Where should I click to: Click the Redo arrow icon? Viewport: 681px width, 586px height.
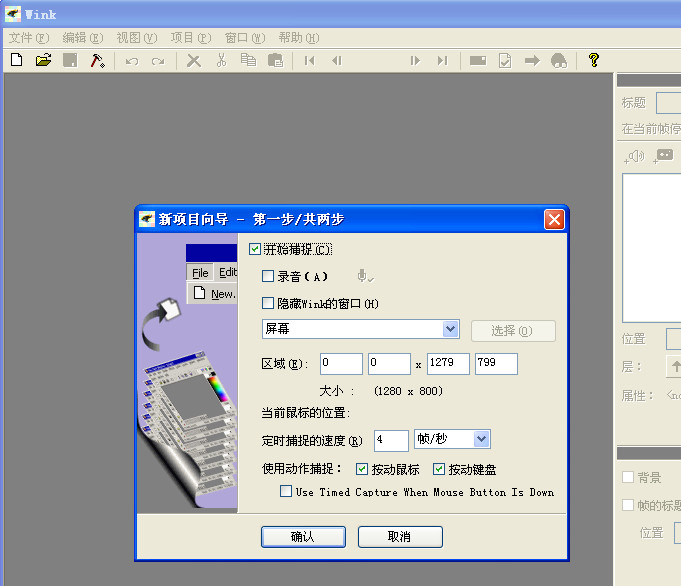158,61
